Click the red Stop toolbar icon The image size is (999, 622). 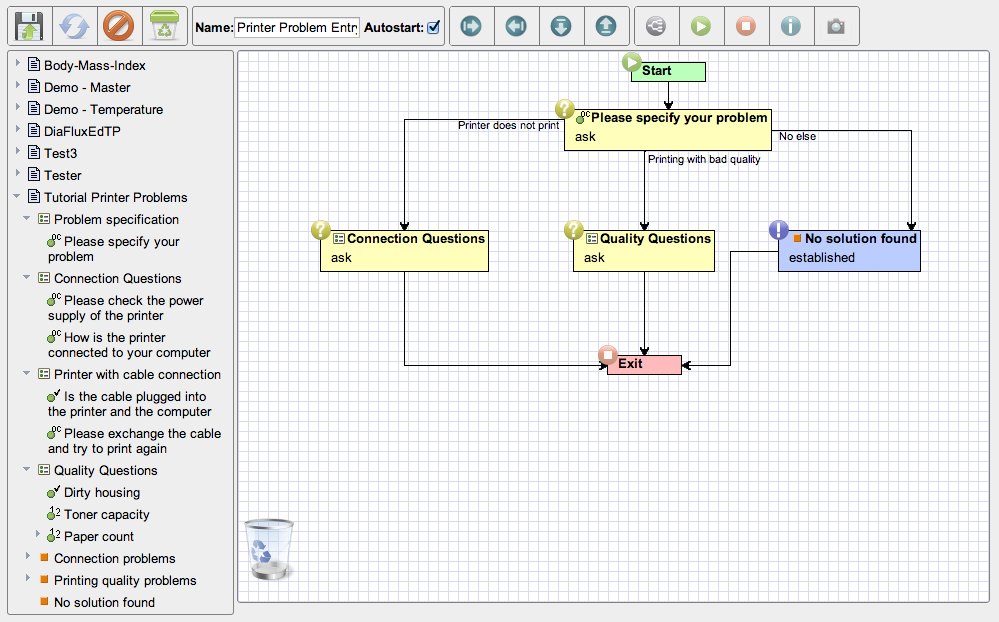745,26
